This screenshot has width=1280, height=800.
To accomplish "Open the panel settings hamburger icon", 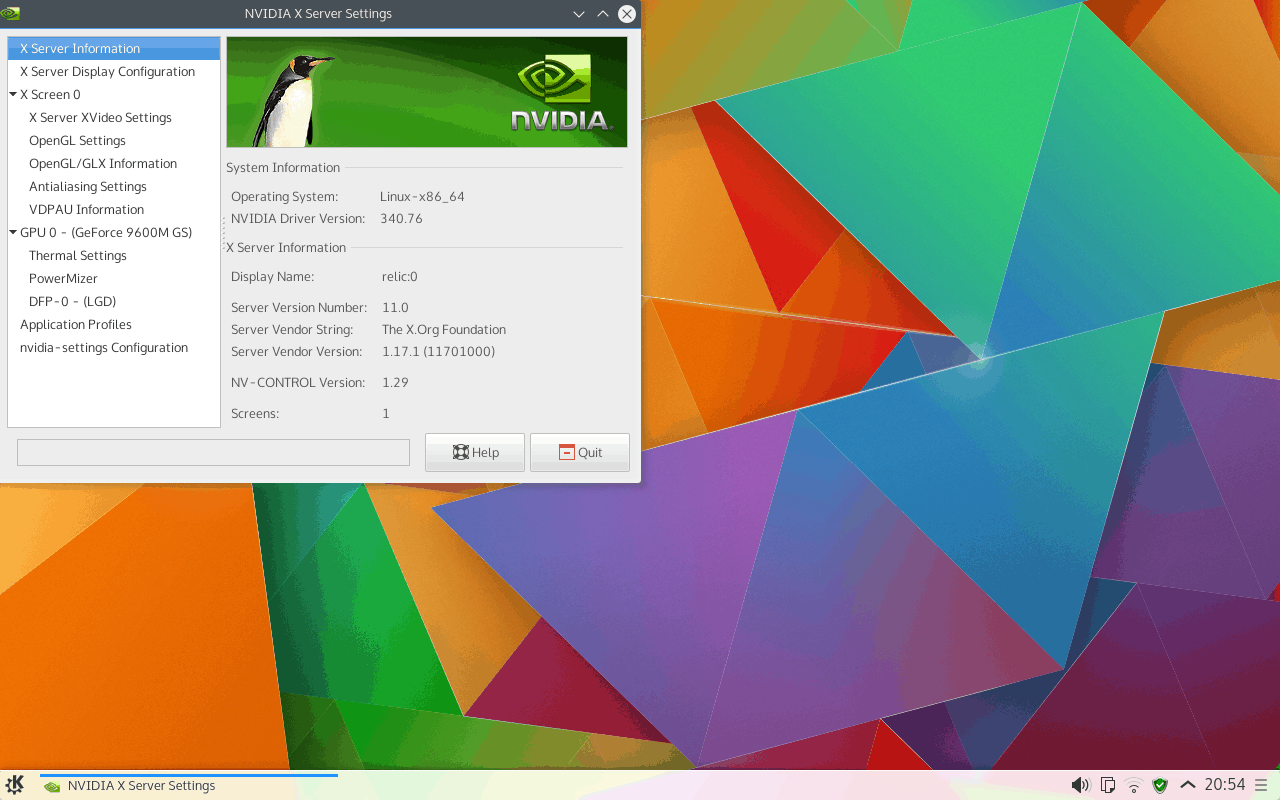I will [x=1261, y=785].
